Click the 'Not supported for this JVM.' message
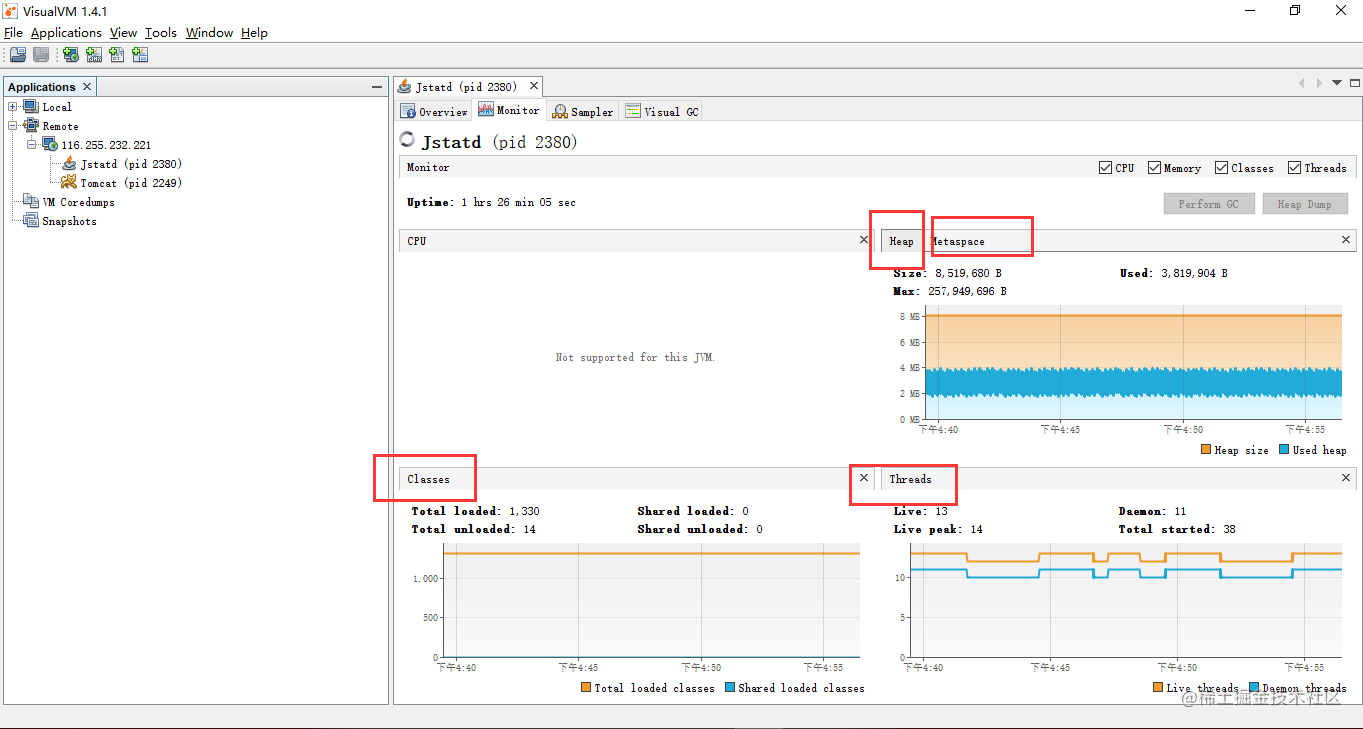This screenshot has width=1363, height=729. click(x=635, y=357)
